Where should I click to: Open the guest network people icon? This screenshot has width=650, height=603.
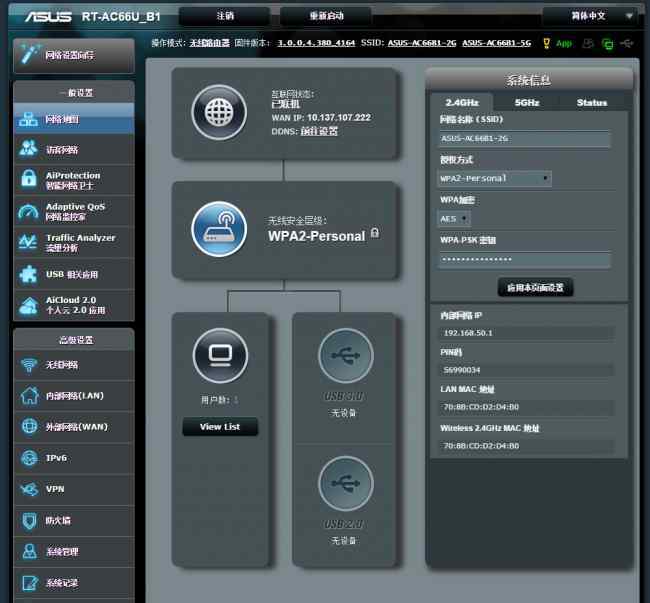28,149
